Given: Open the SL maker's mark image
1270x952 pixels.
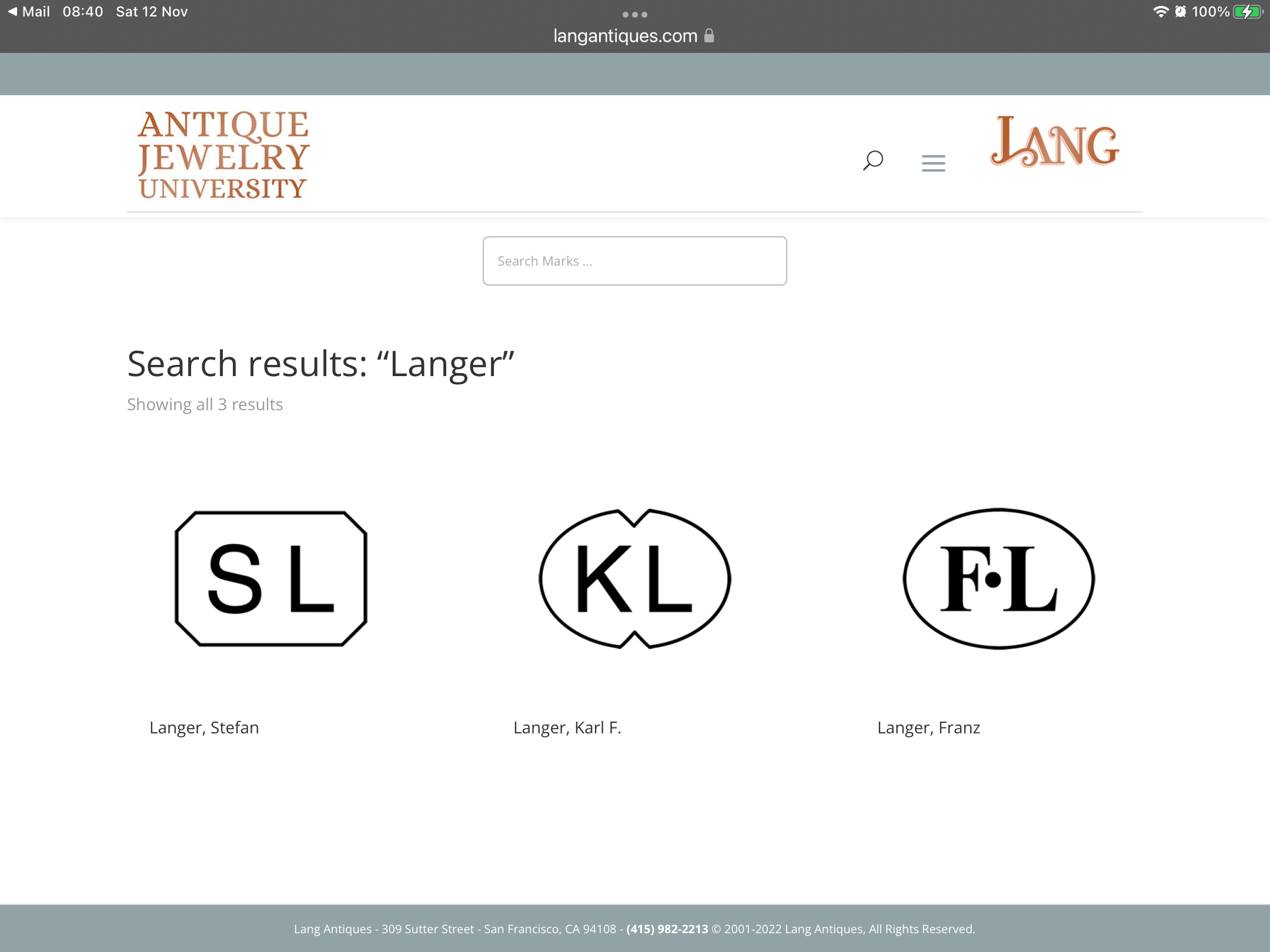Looking at the screenshot, I should tap(271, 579).
